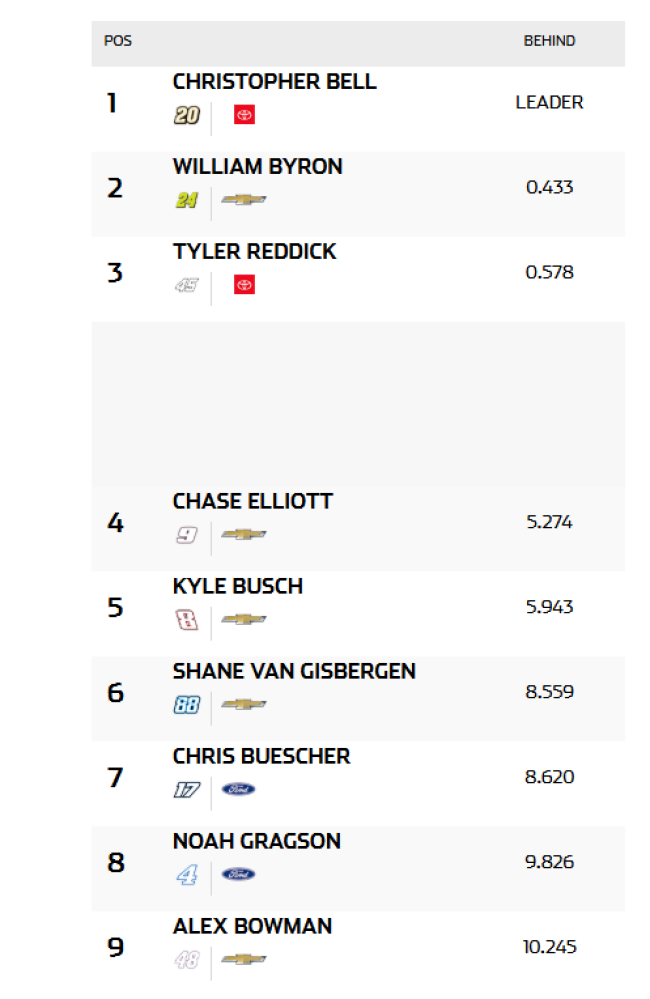650x999 pixels.
Task: Click the Chevrolet logo under Chase Elliott
Action: tap(243, 535)
